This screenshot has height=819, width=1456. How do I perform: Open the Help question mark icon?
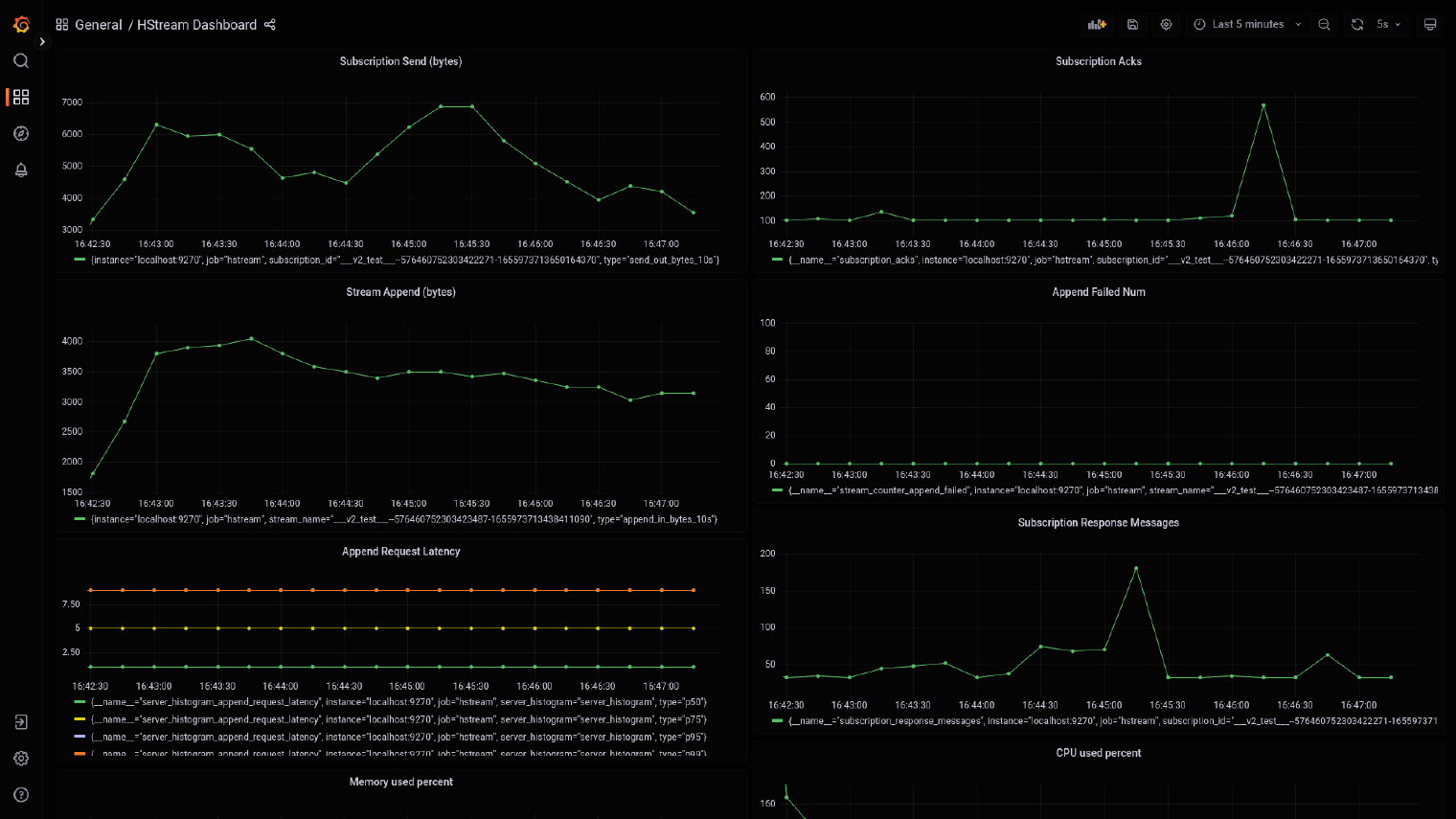tap(21, 795)
